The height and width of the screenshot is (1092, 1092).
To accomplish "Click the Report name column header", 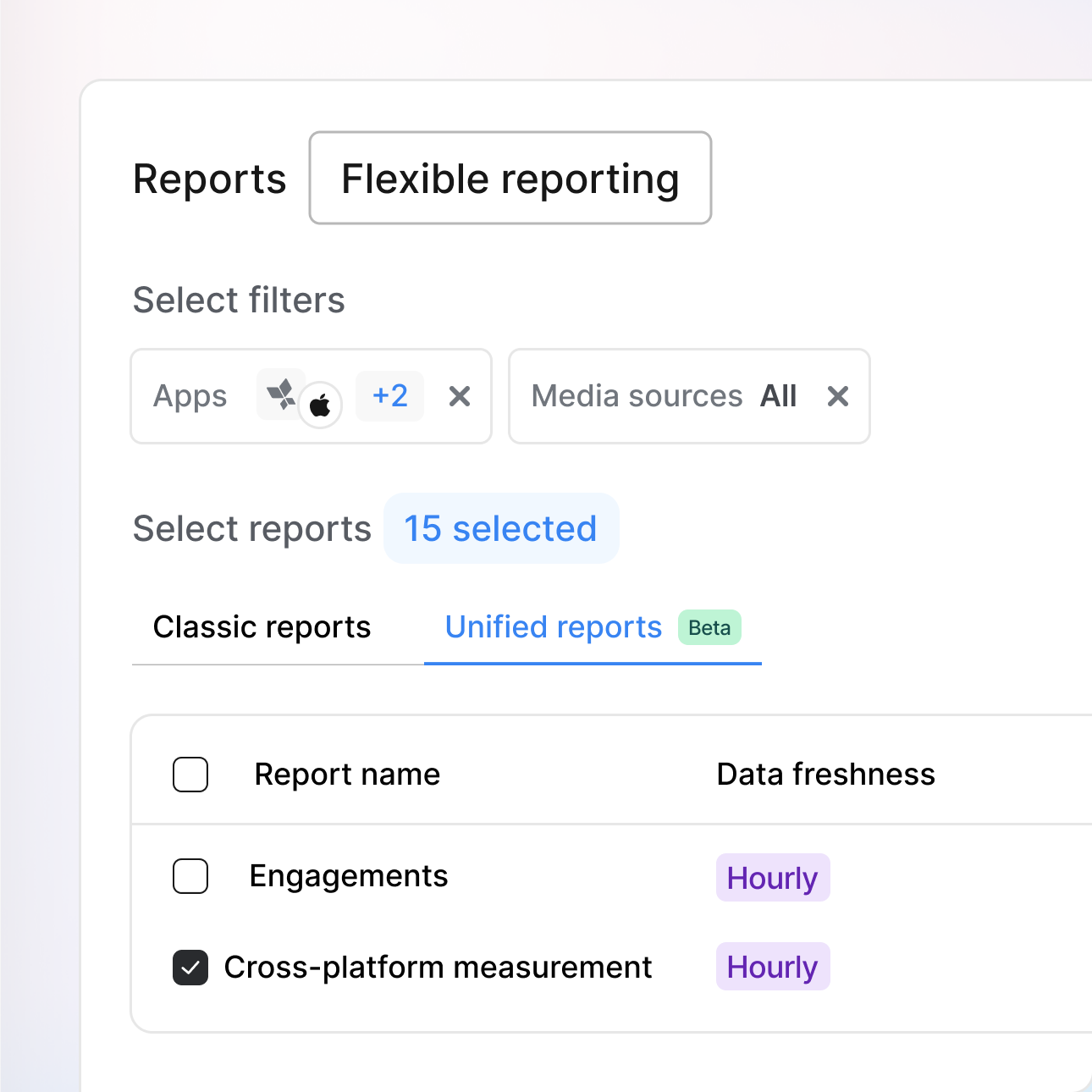I will click(x=346, y=774).
